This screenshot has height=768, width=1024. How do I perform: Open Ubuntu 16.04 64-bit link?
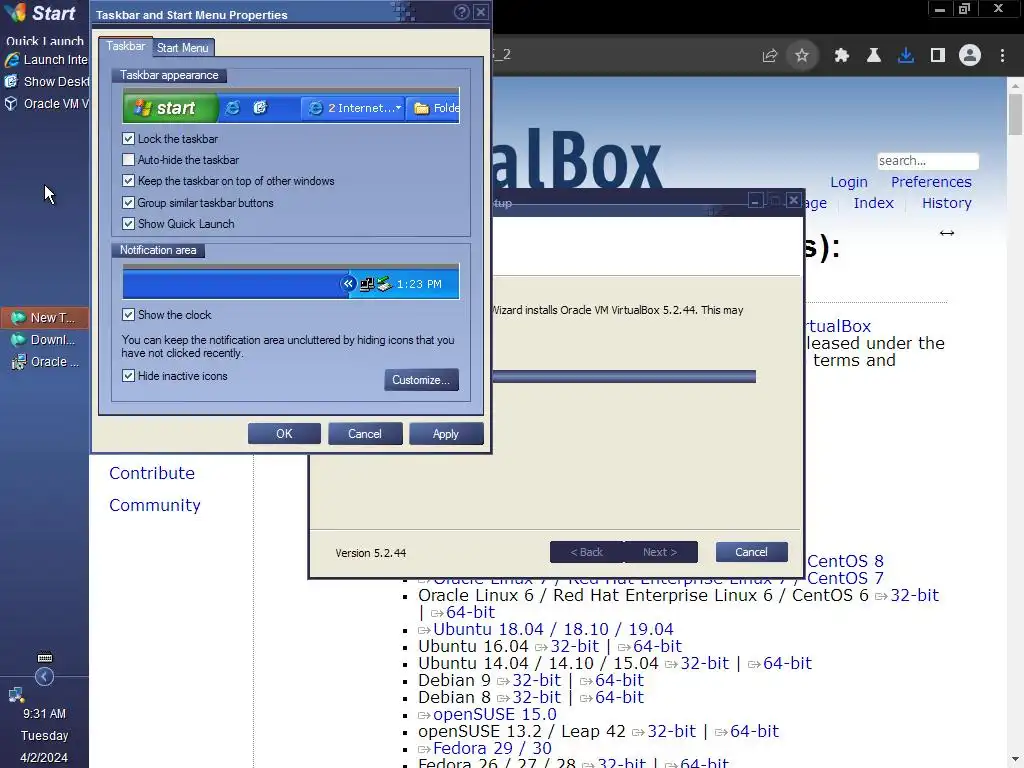(x=658, y=646)
